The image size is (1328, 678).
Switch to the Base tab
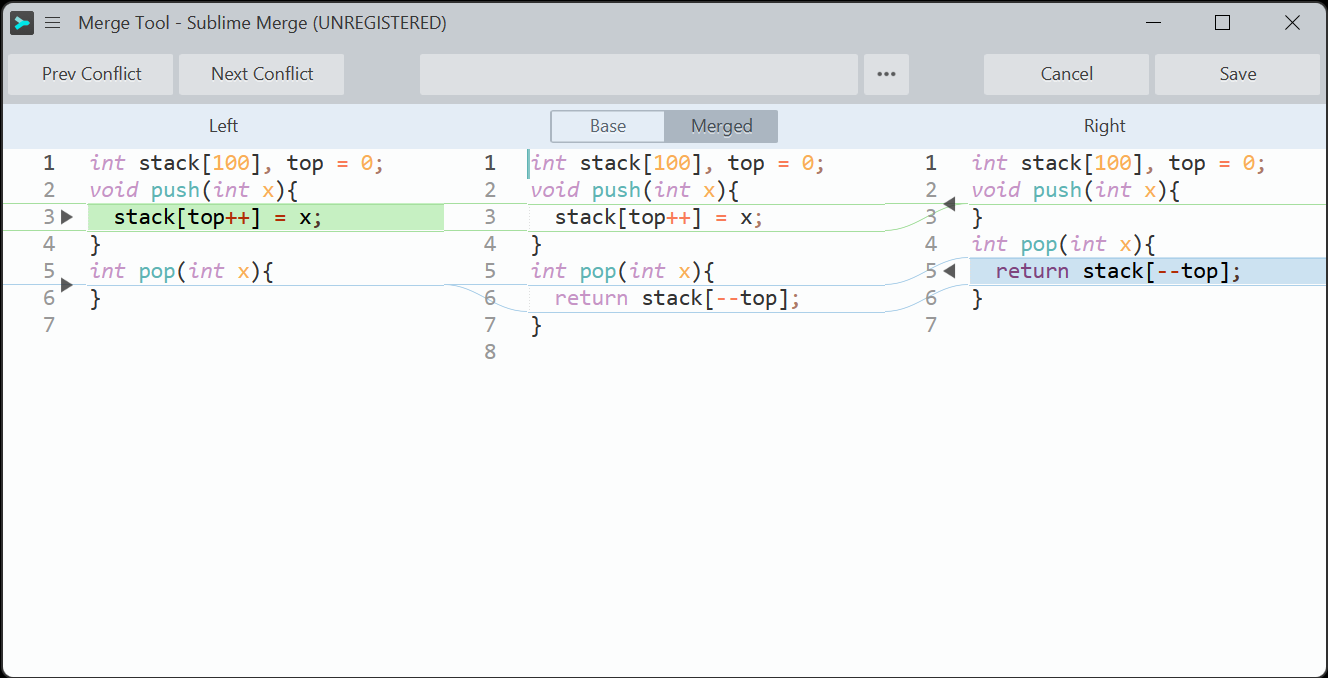pyautogui.click(x=607, y=126)
